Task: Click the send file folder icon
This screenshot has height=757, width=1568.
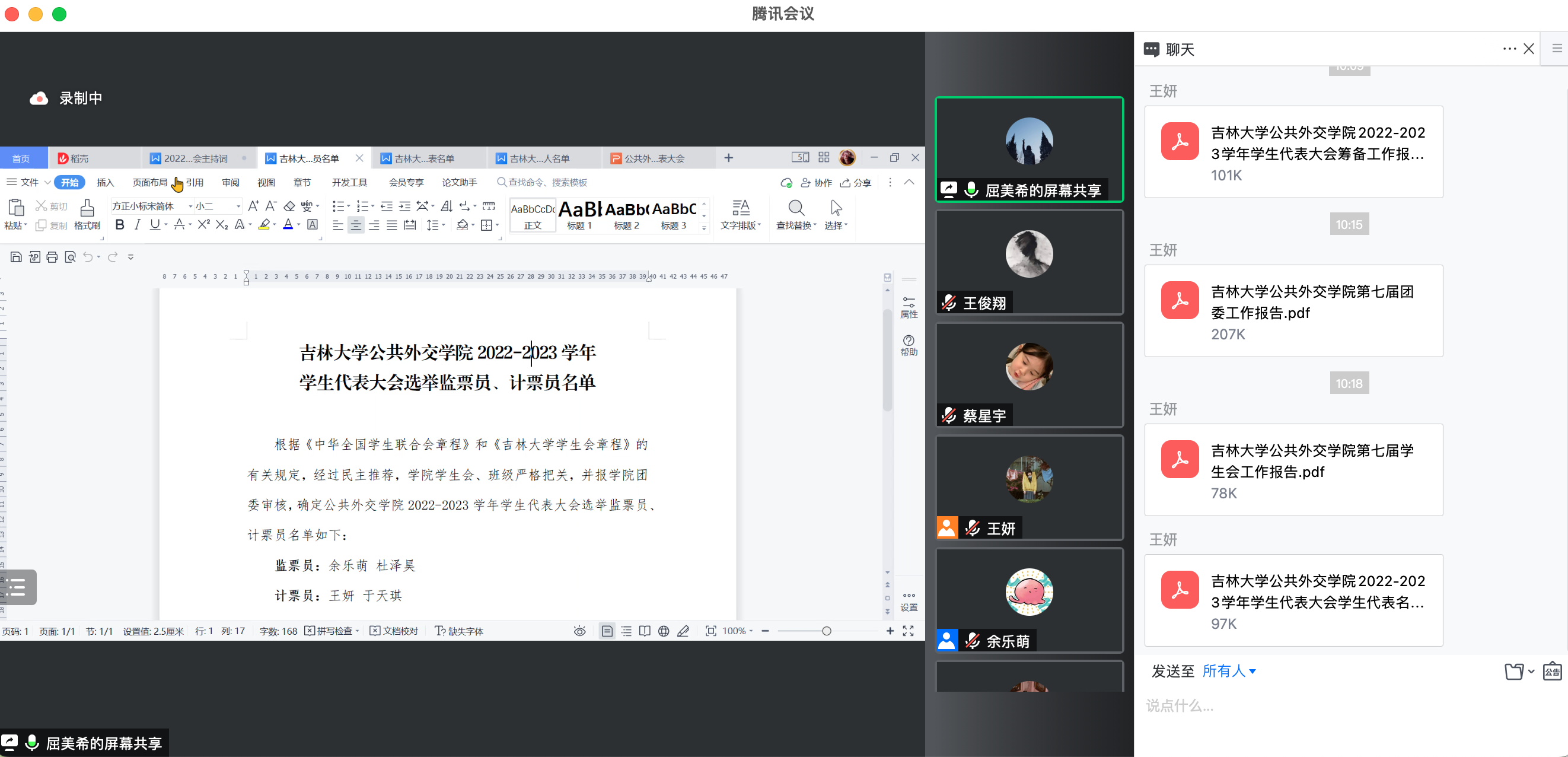Action: click(x=1513, y=671)
